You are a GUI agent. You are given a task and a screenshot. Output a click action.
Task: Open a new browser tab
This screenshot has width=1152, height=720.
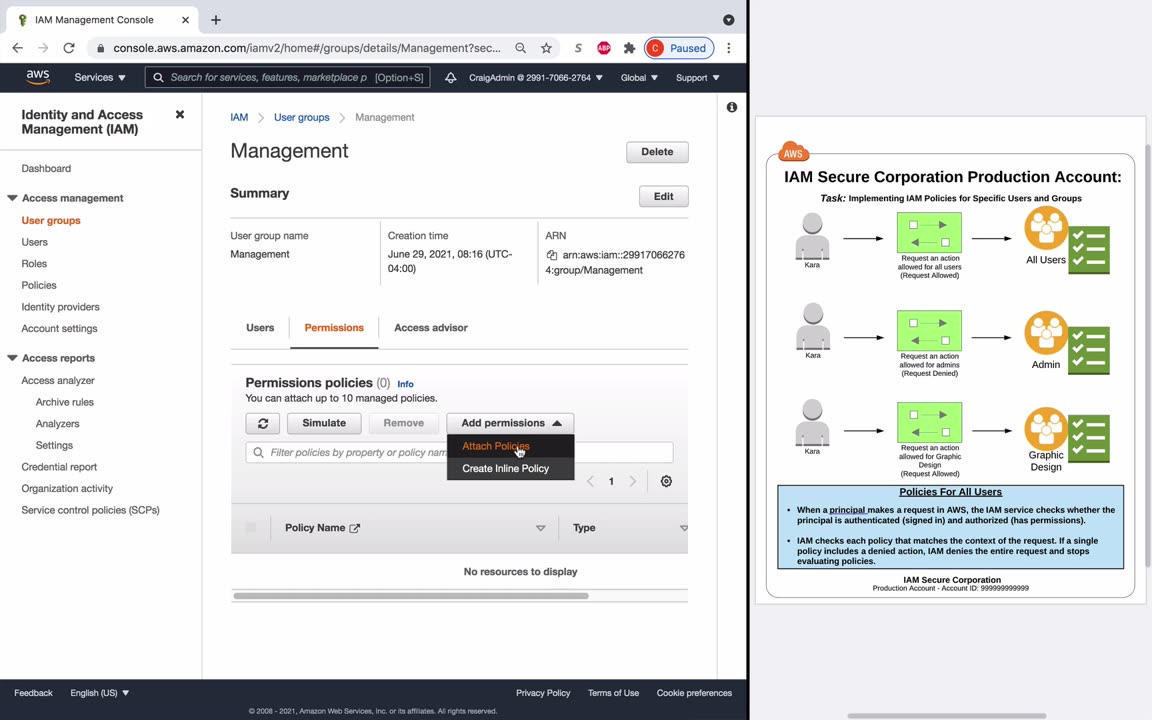(215, 20)
